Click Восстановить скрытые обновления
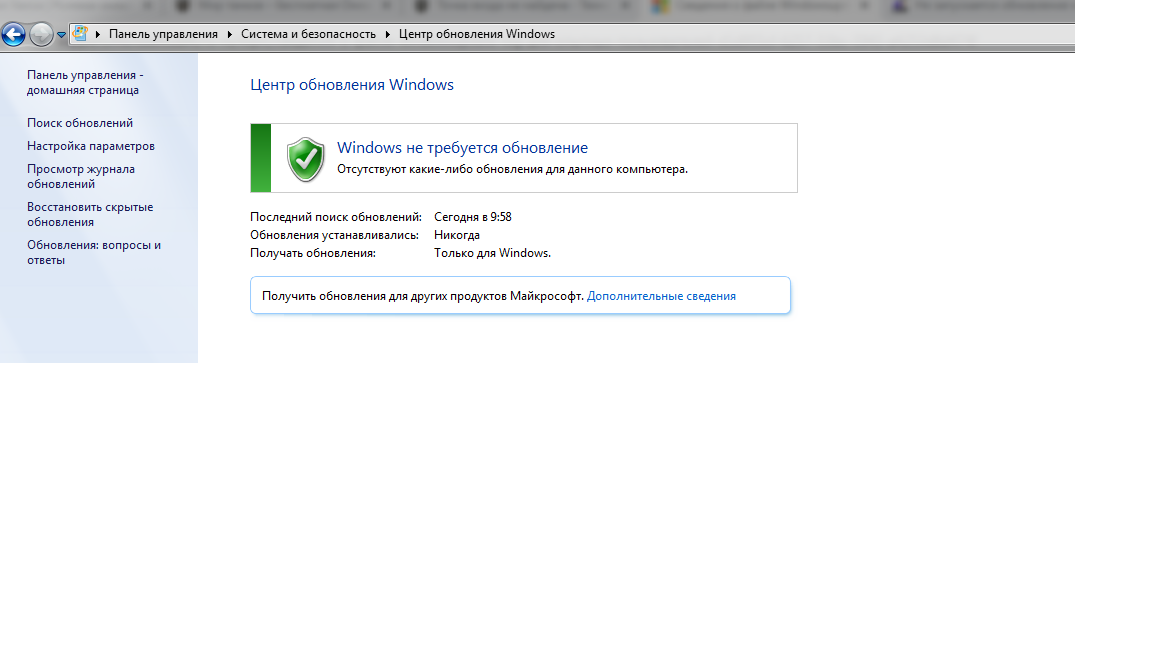The image size is (1152, 648). click(x=90, y=215)
